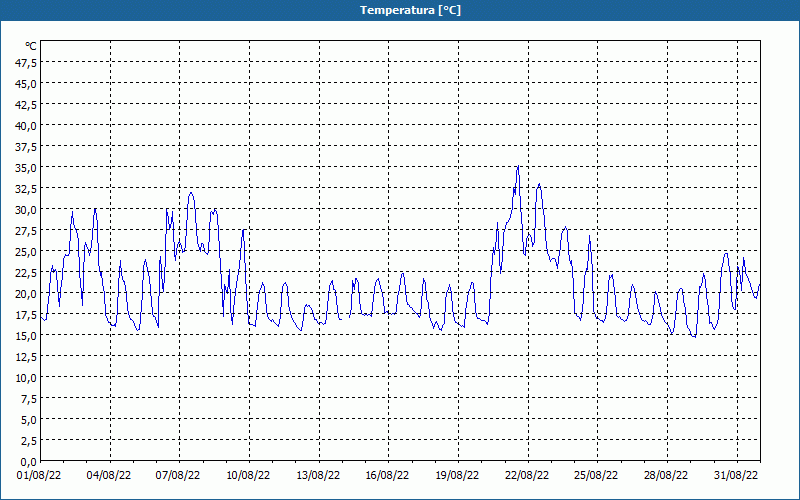The width and height of the screenshot is (800, 500).
Task: Select the 07/08/22 date label
Action: pos(178,476)
